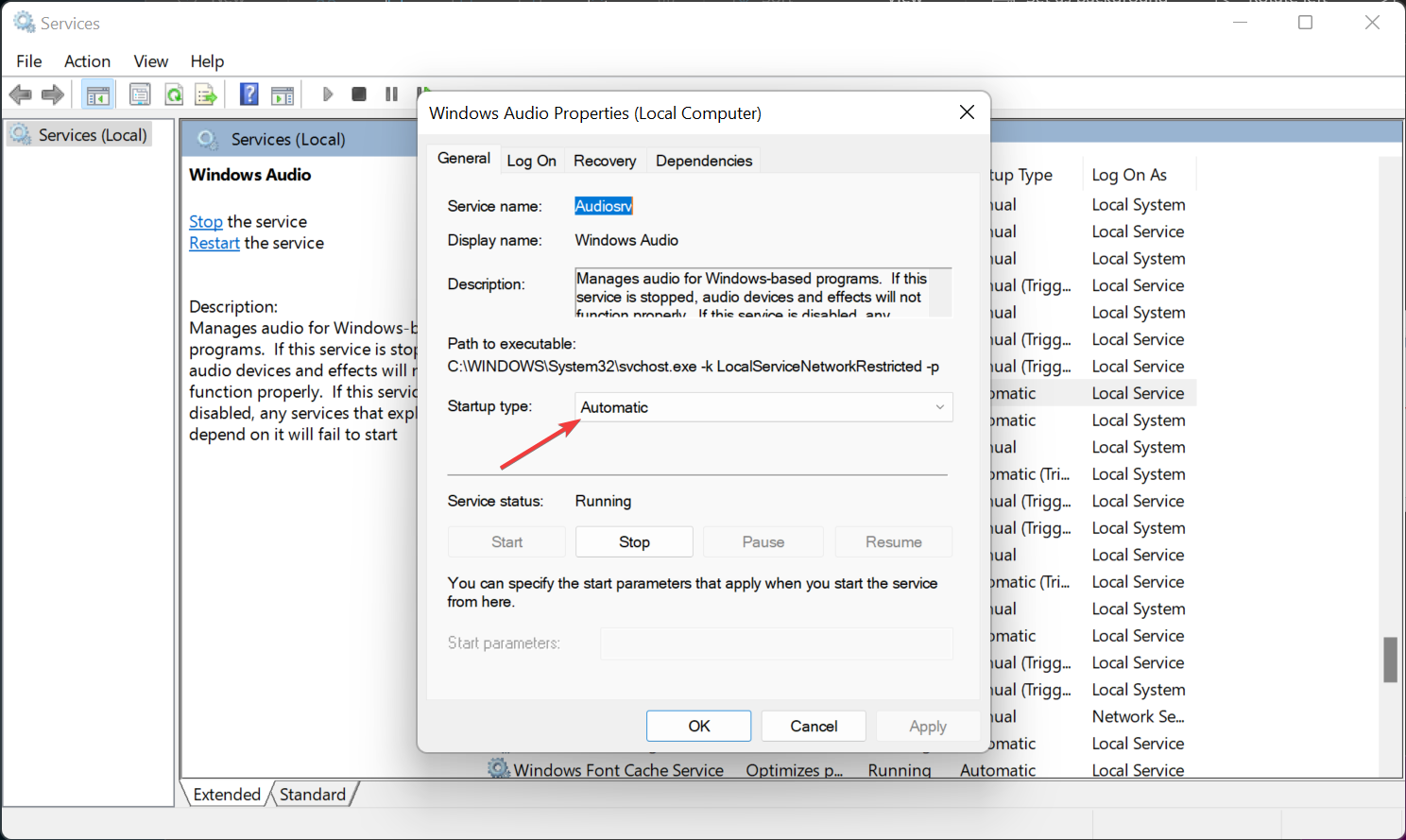Click OK in Windows Audio Properties
Screen dimensions: 1406x840
[x=698, y=726]
